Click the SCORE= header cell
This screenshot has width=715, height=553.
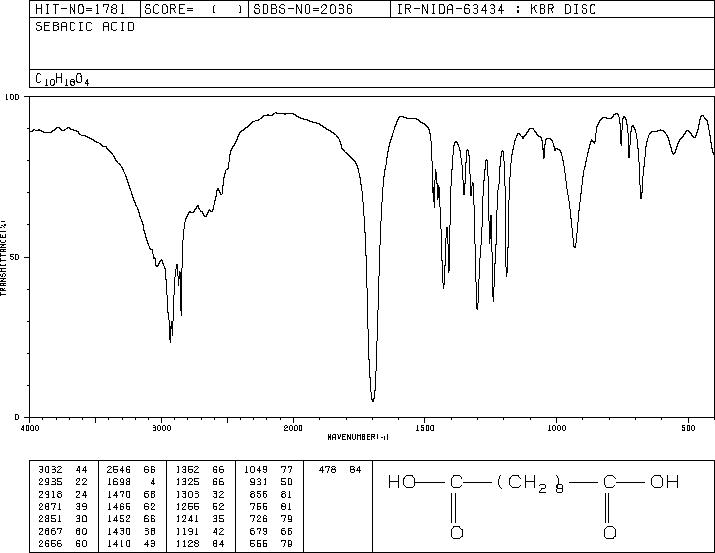point(194,10)
